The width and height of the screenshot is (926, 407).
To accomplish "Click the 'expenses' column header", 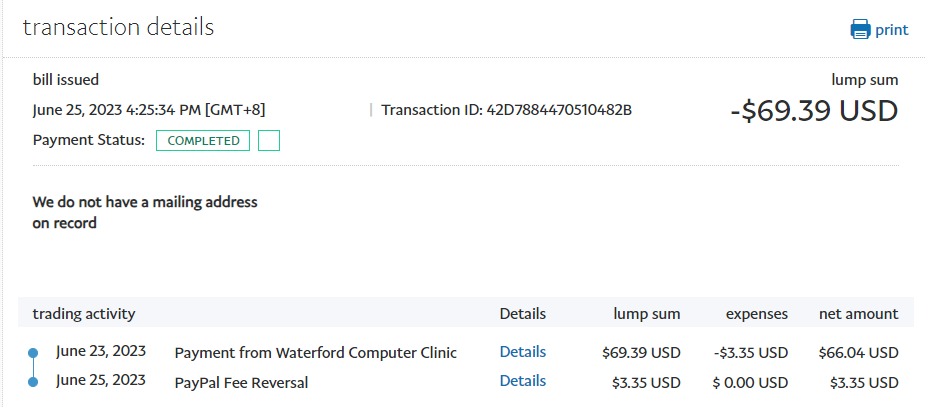I will coord(757,314).
